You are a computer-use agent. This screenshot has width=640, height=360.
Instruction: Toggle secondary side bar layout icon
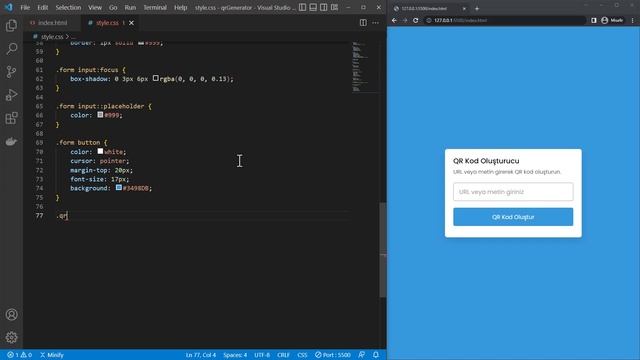coord(324,7)
